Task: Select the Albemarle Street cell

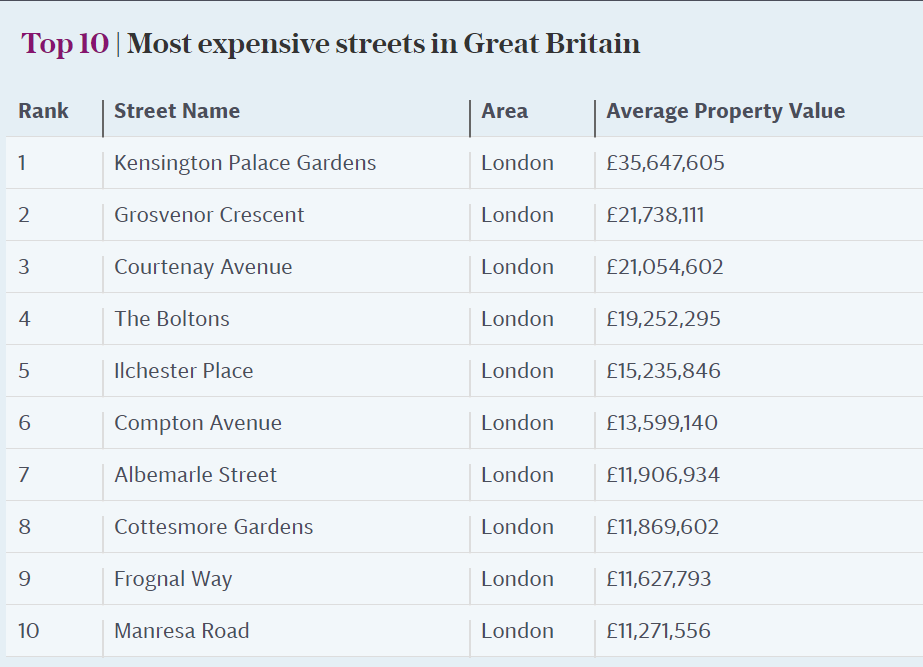Action: click(195, 475)
